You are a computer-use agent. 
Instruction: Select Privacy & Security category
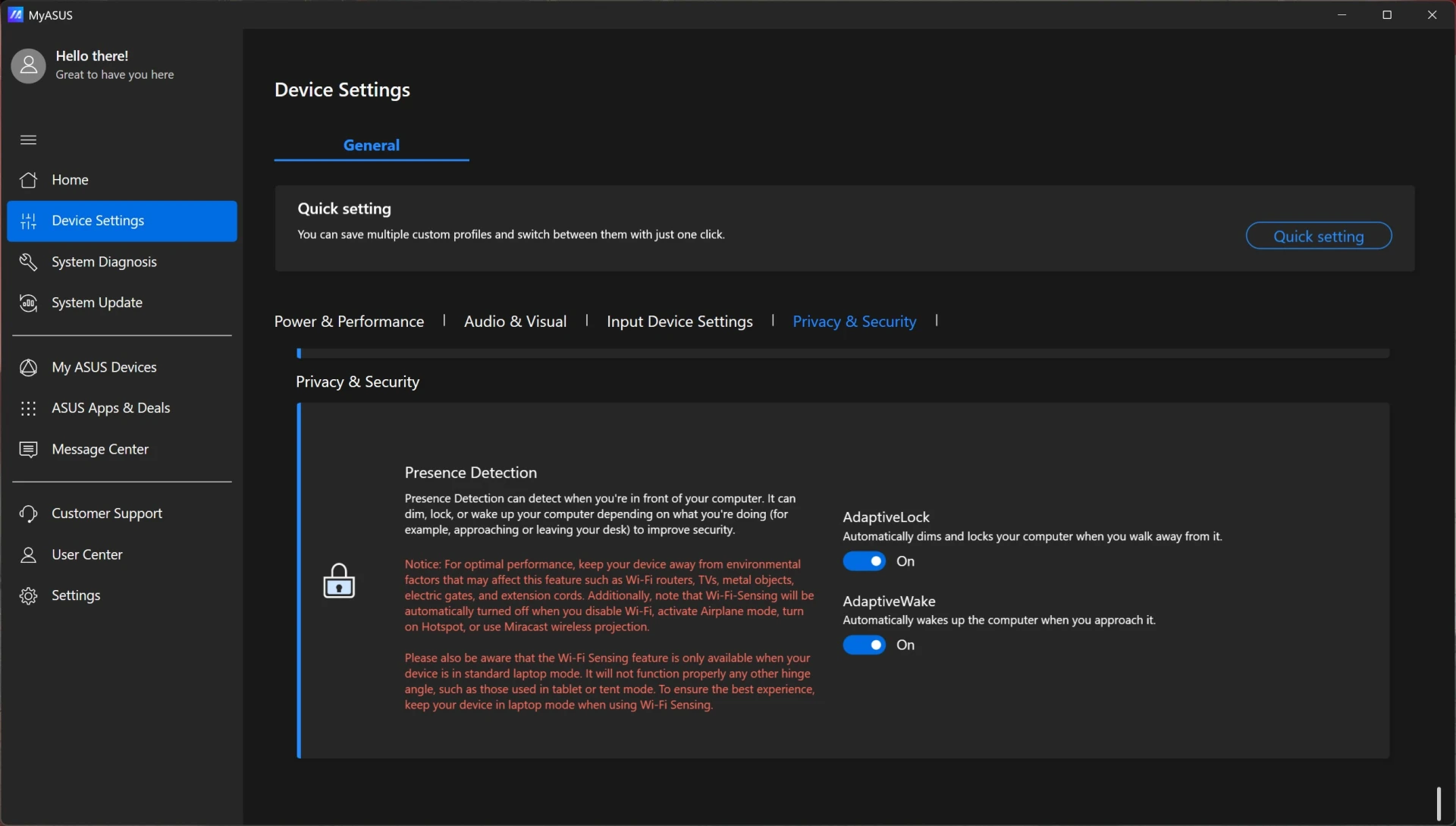point(854,322)
